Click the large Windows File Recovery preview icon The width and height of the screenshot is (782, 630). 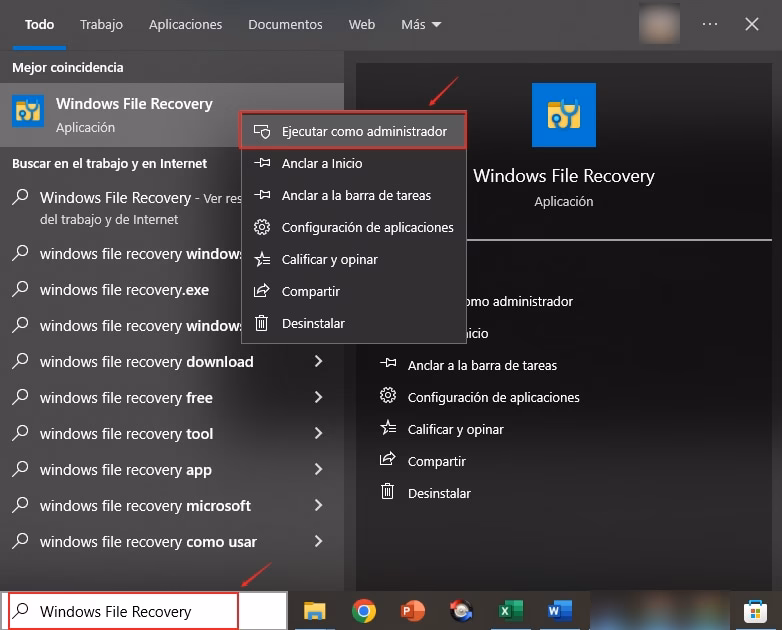click(x=564, y=115)
